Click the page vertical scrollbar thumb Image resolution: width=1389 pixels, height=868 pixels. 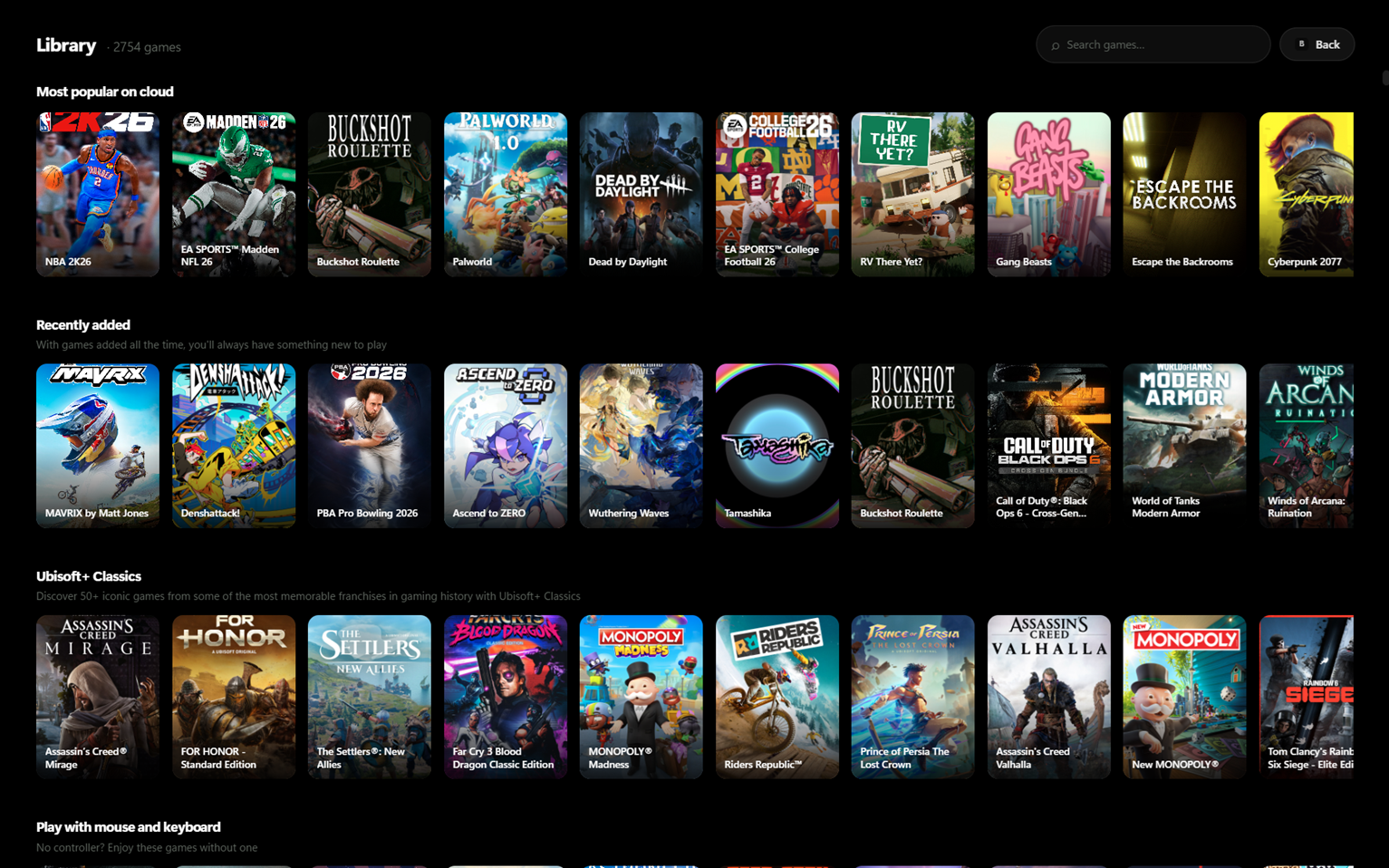click(x=1385, y=78)
